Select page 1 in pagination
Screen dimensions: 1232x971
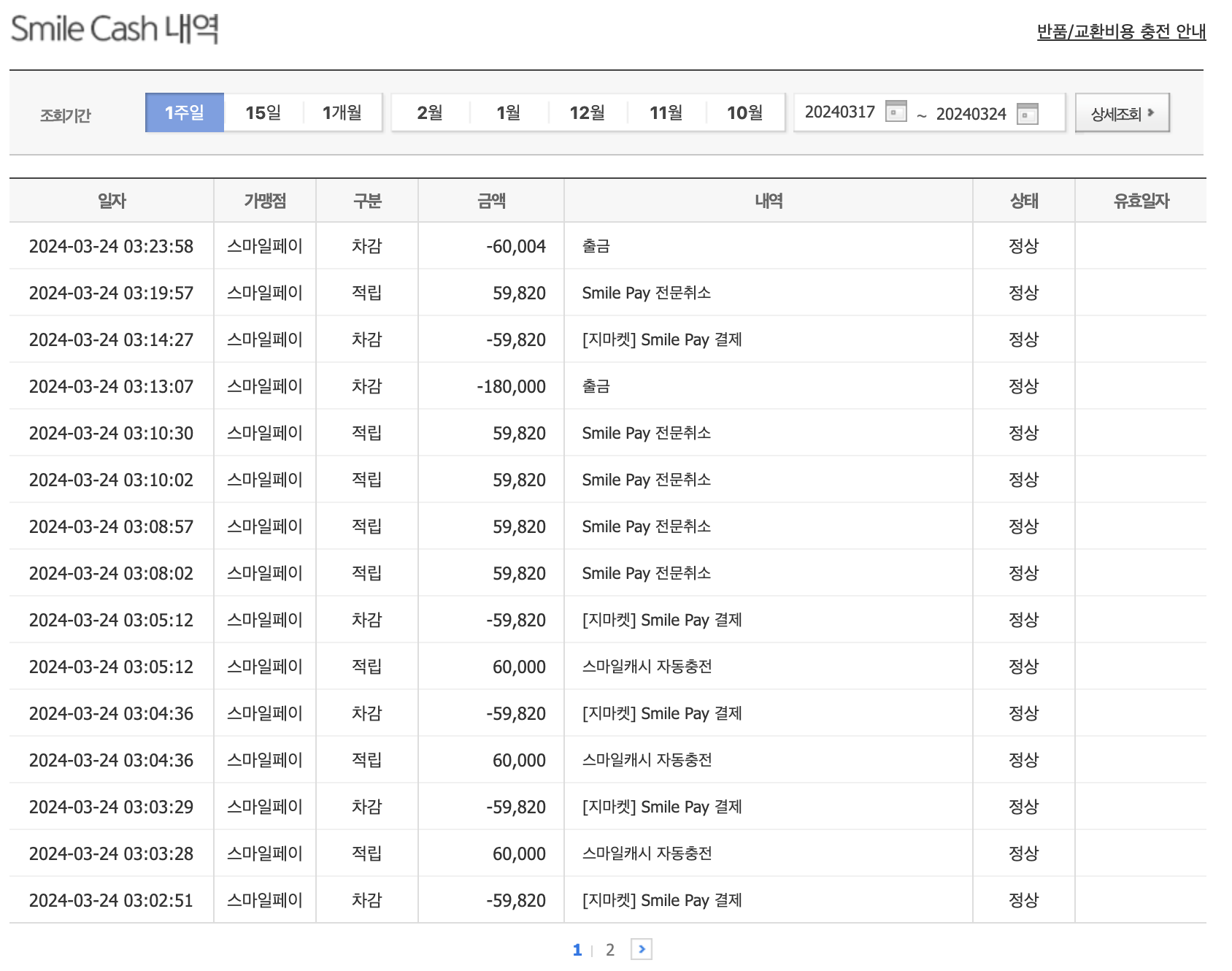577,950
